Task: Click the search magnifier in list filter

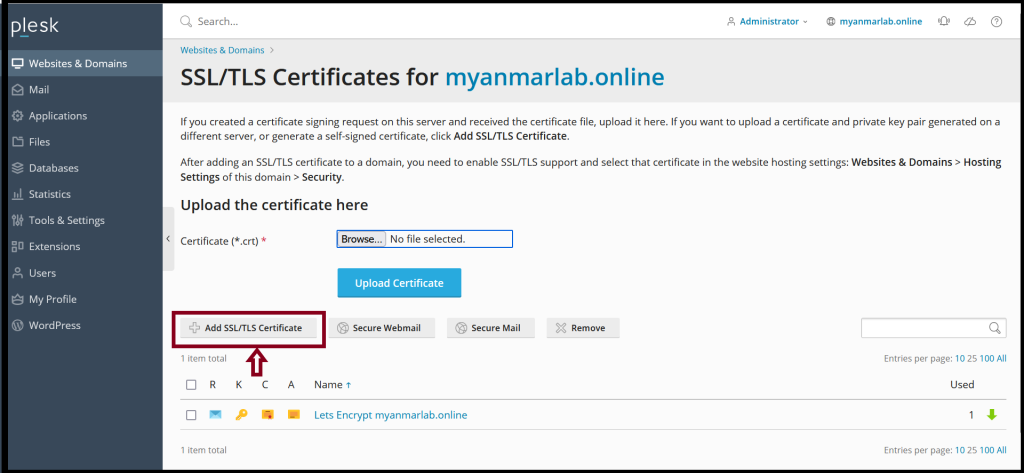Action: pyautogui.click(x=995, y=328)
